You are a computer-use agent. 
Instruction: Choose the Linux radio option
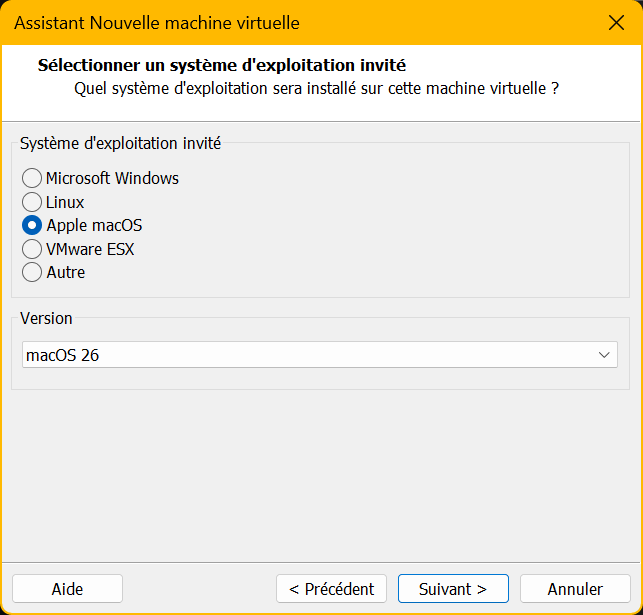[x=32, y=202]
